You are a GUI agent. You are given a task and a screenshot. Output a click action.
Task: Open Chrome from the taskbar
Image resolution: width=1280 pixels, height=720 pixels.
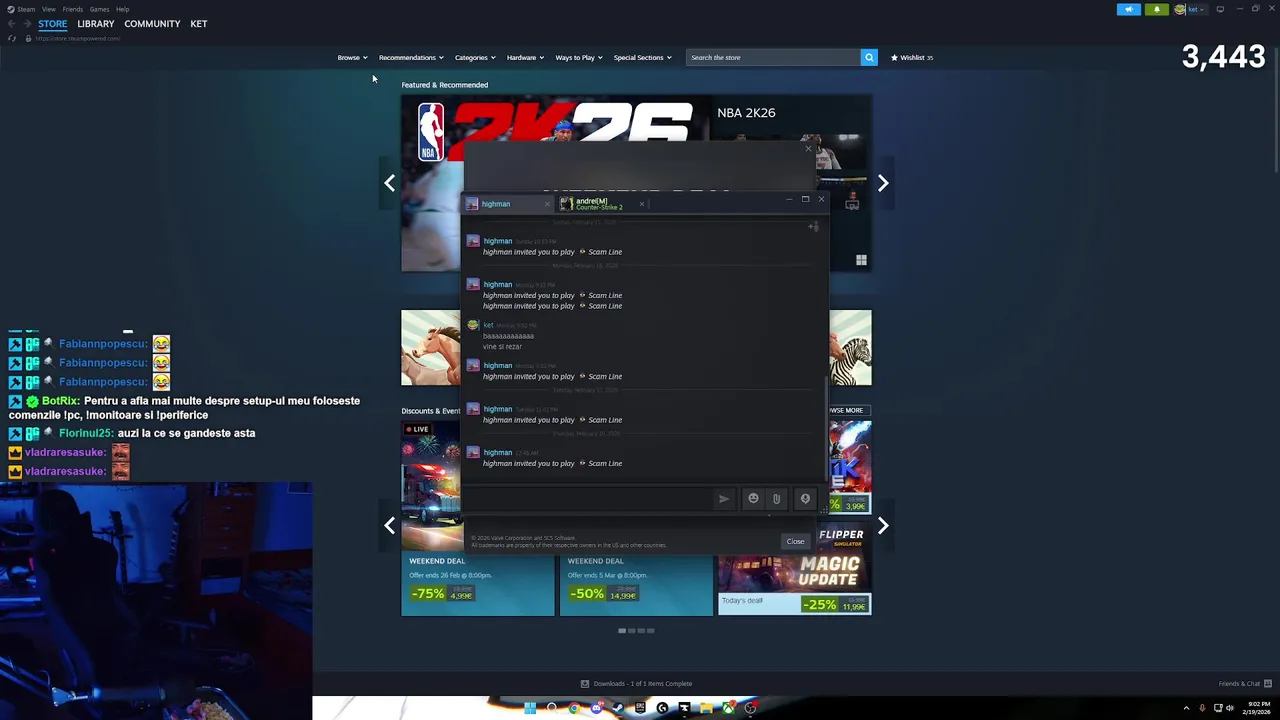coord(574,708)
